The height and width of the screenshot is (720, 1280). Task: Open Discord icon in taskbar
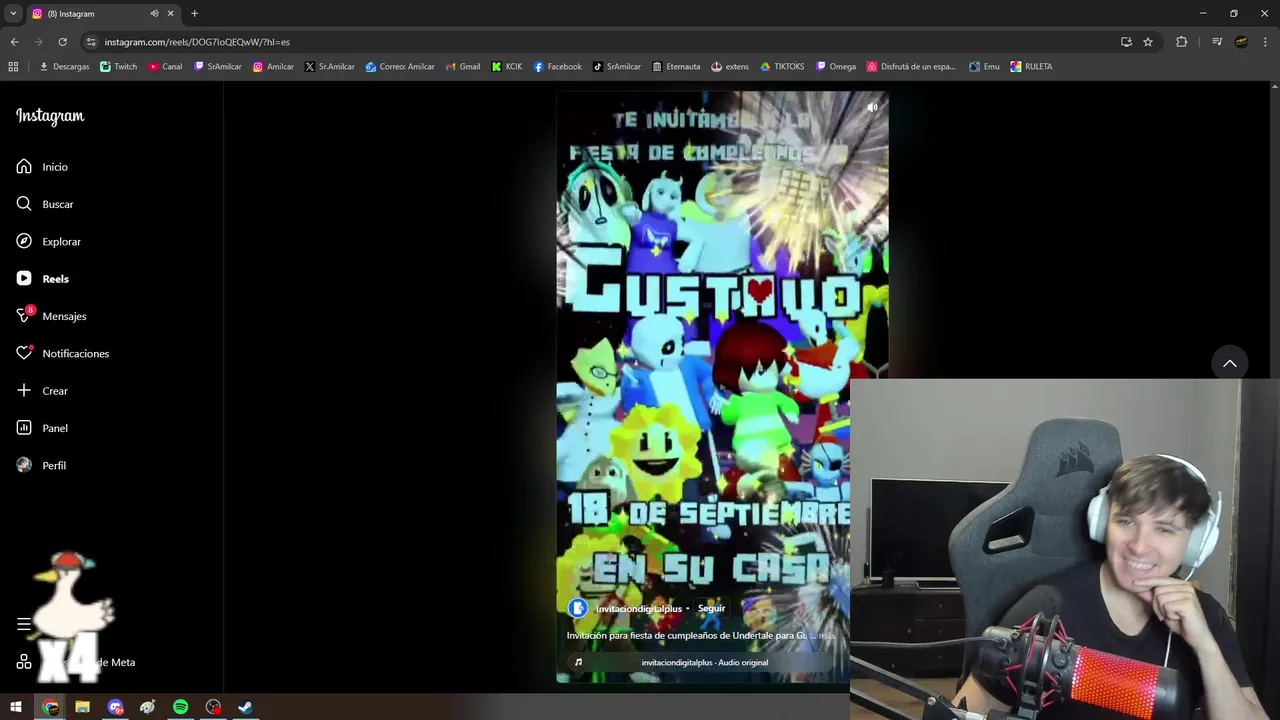115,707
